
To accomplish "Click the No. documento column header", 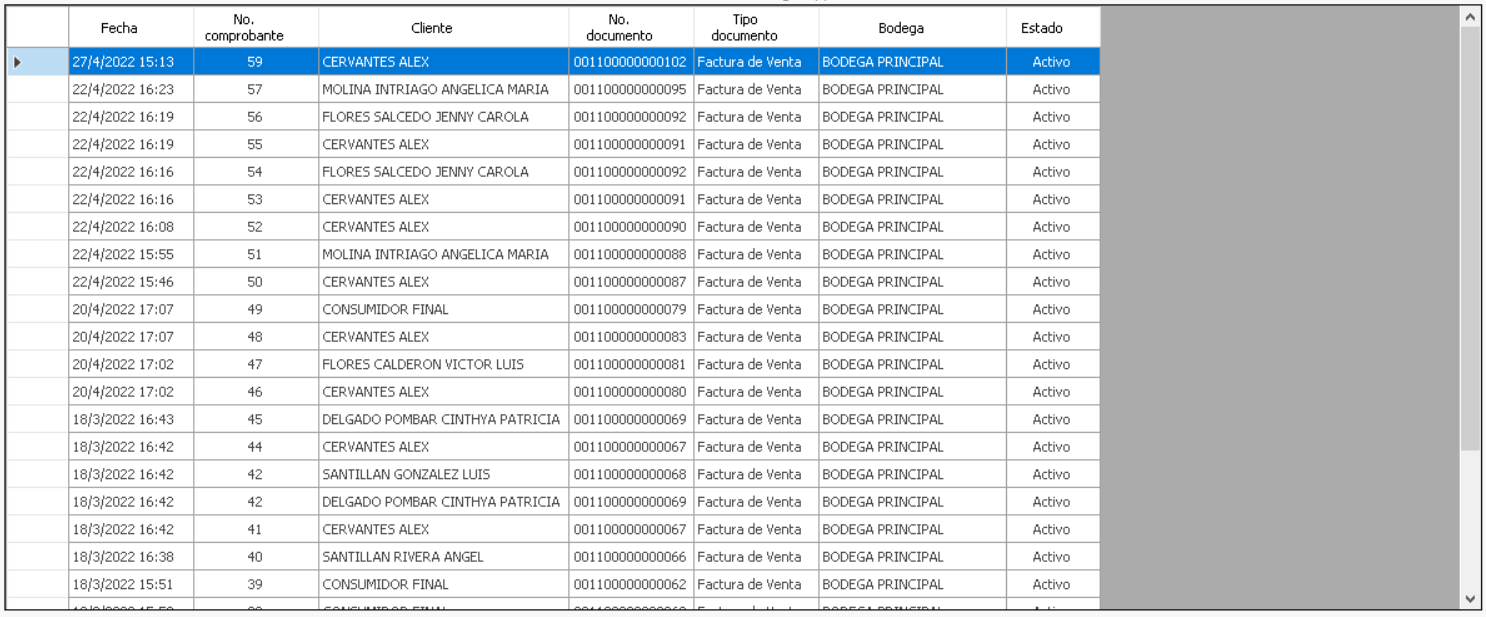I will pyautogui.click(x=619, y=28).
